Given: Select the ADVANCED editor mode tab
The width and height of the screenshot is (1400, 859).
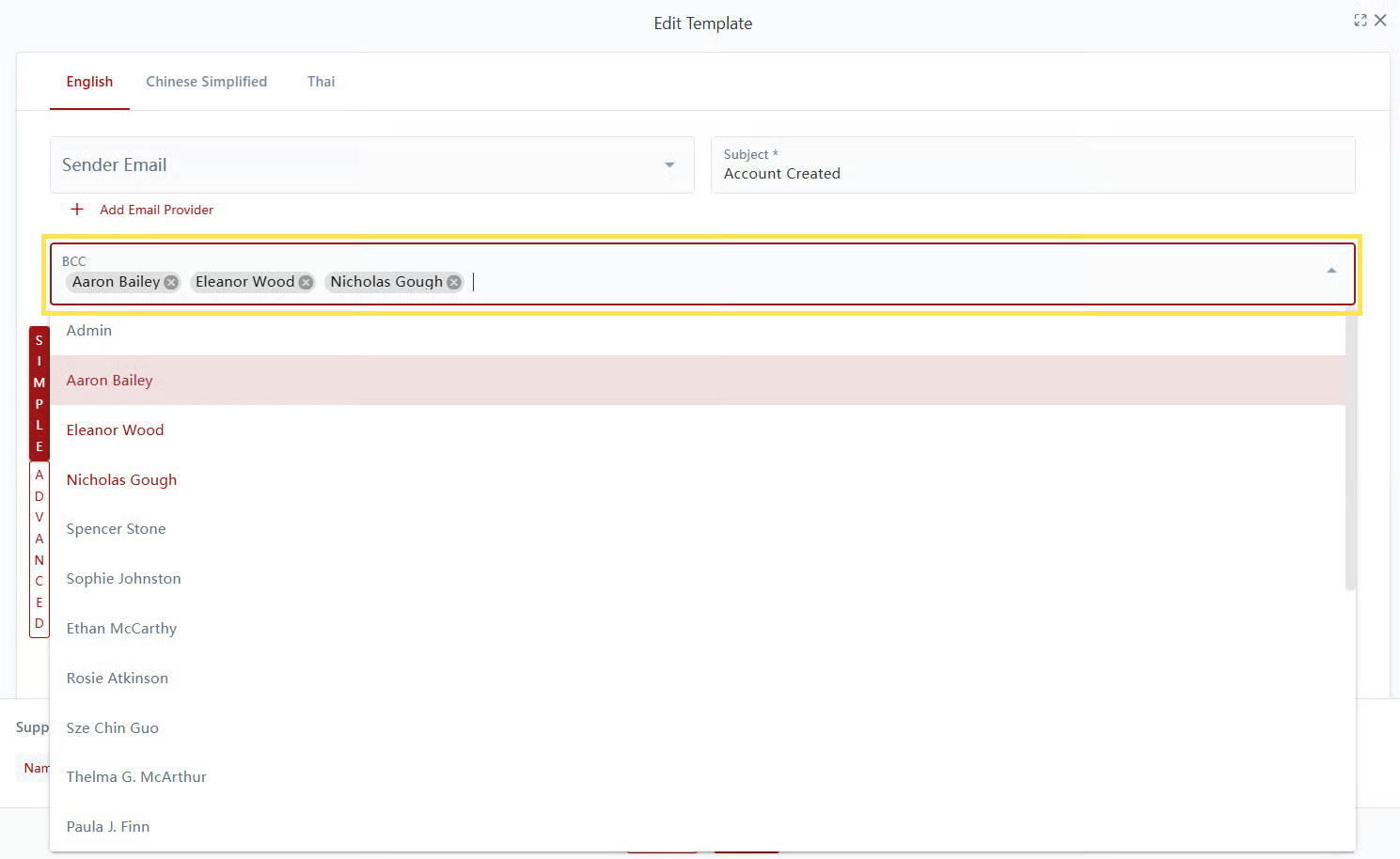Looking at the screenshot, I should (39, 549).
